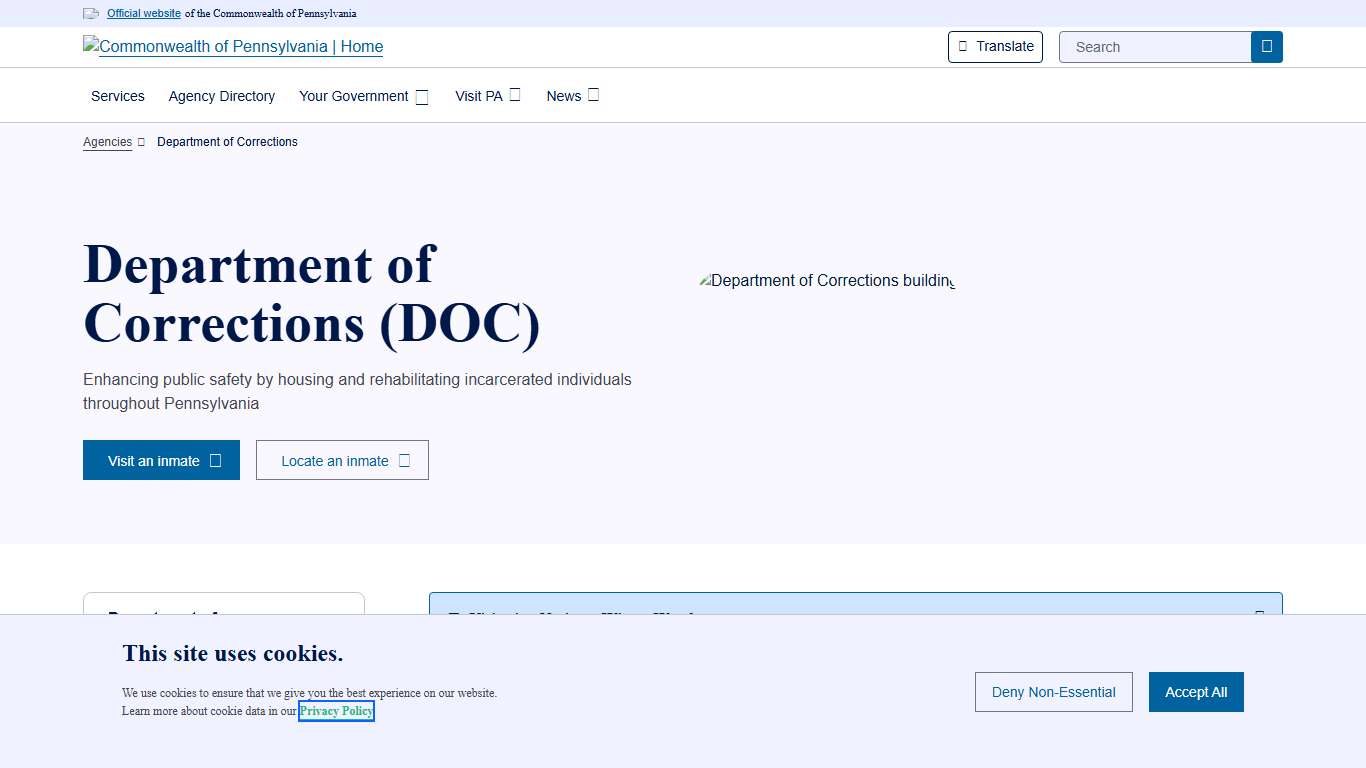Click the arrow icon on Visit an inmate
This screenshot has width=1366, height=768.
215,461
